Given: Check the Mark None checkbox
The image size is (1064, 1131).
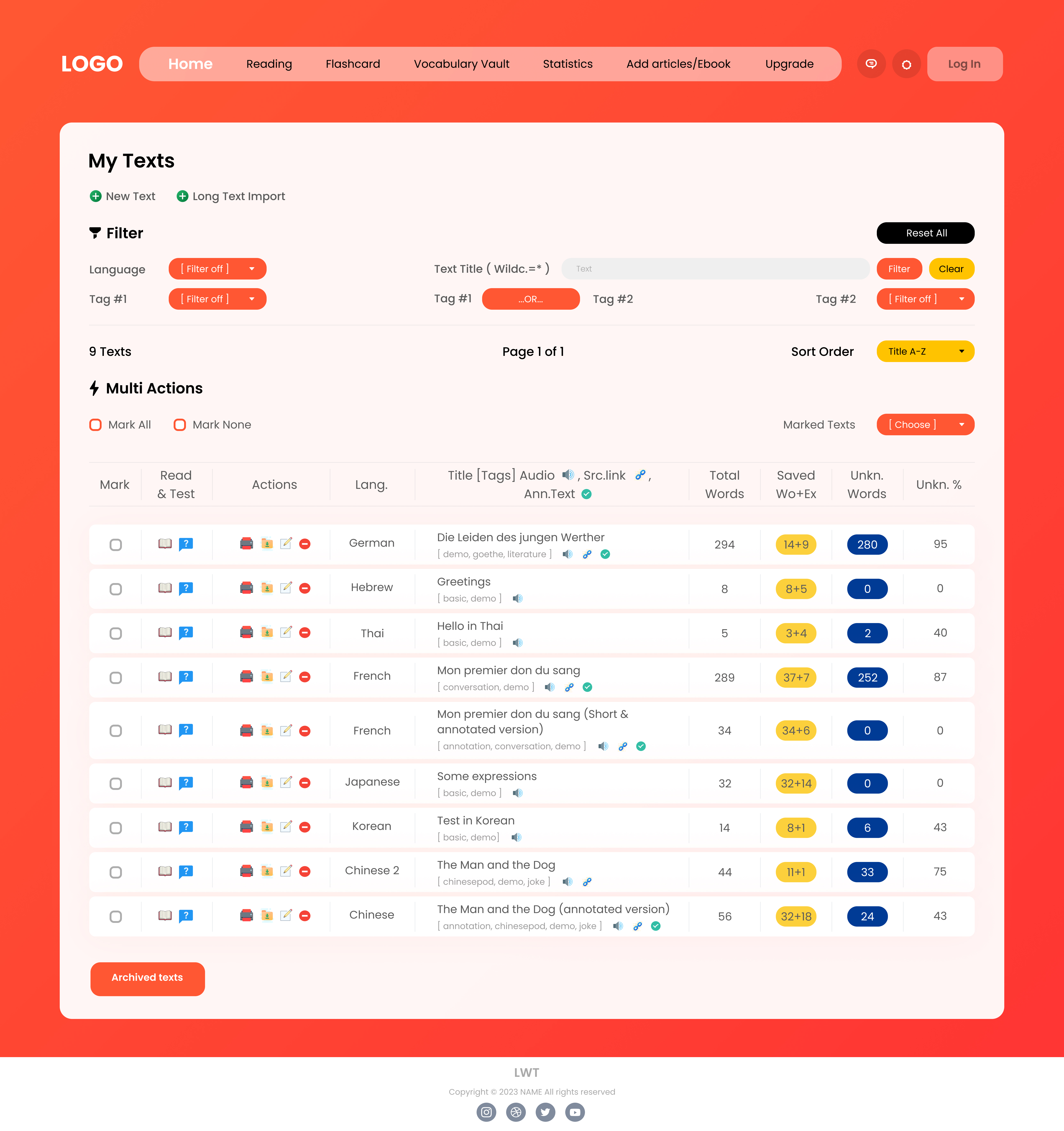Looking at the screenshot, I should click(180, 425).
